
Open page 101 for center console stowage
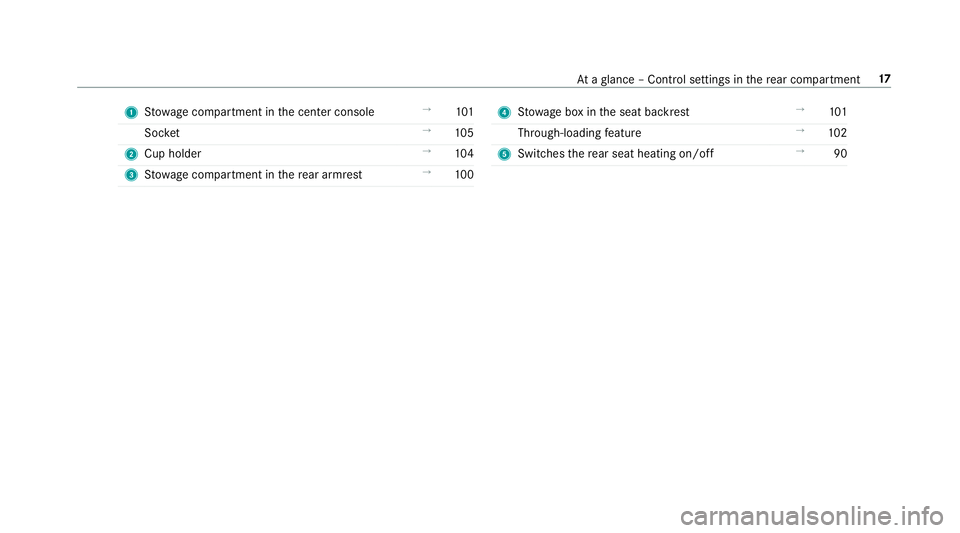click(x=465, y=112)
